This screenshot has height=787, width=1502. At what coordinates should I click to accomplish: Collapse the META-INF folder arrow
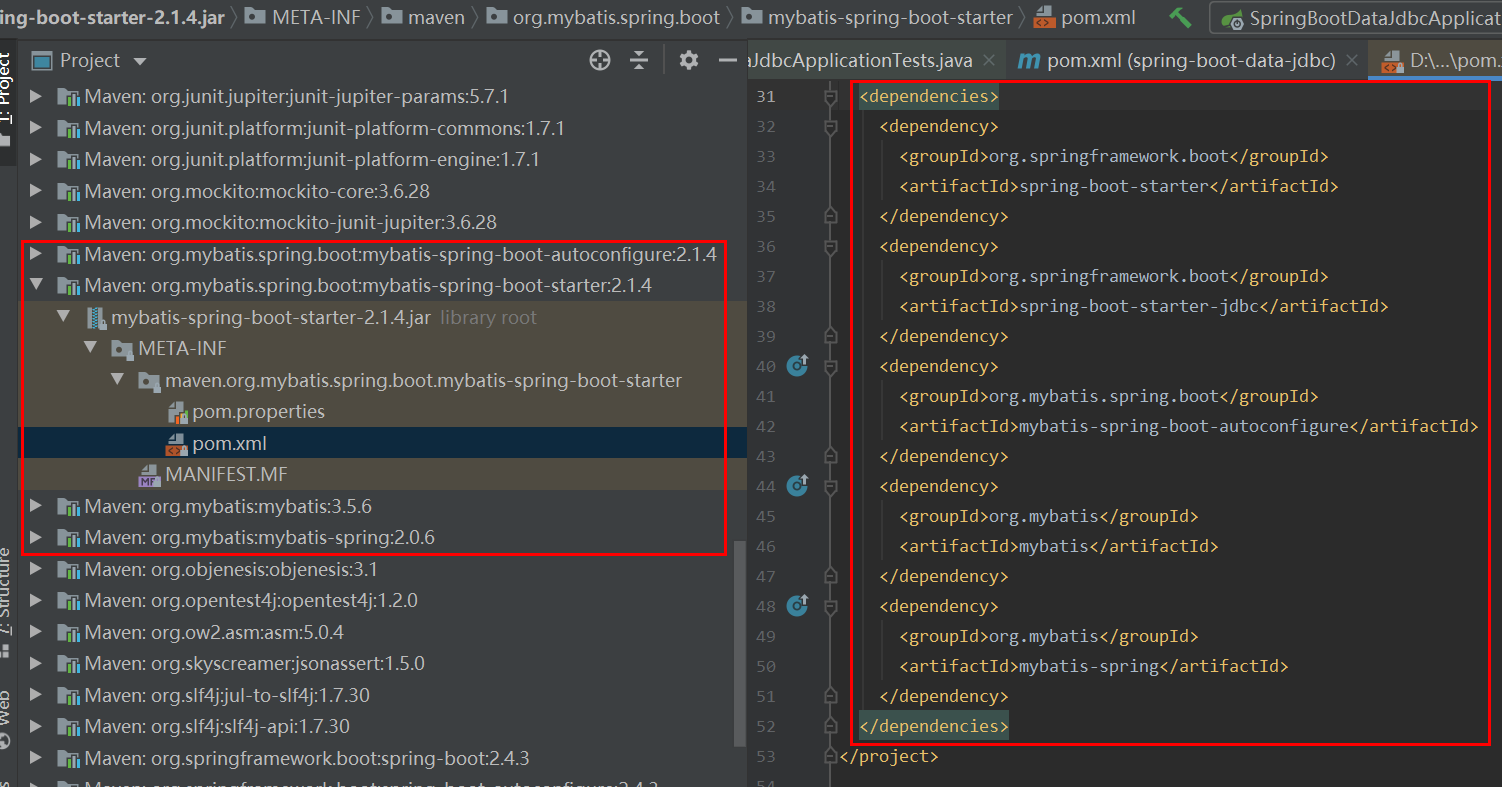pos(90,348)
